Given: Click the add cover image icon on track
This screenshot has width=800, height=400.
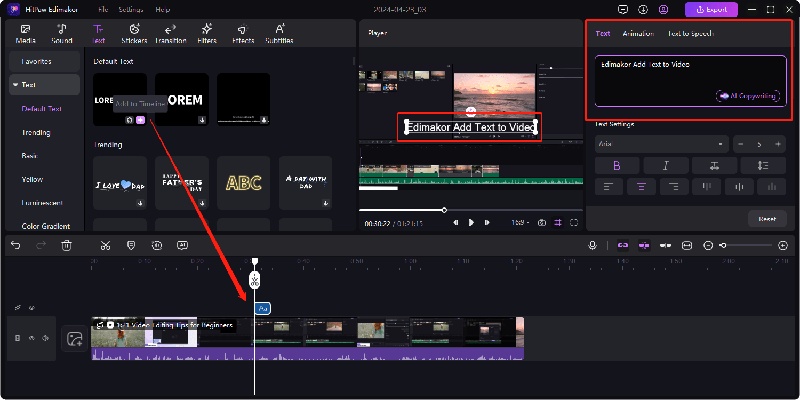Looking at the screenshot, I should [74, 339].
